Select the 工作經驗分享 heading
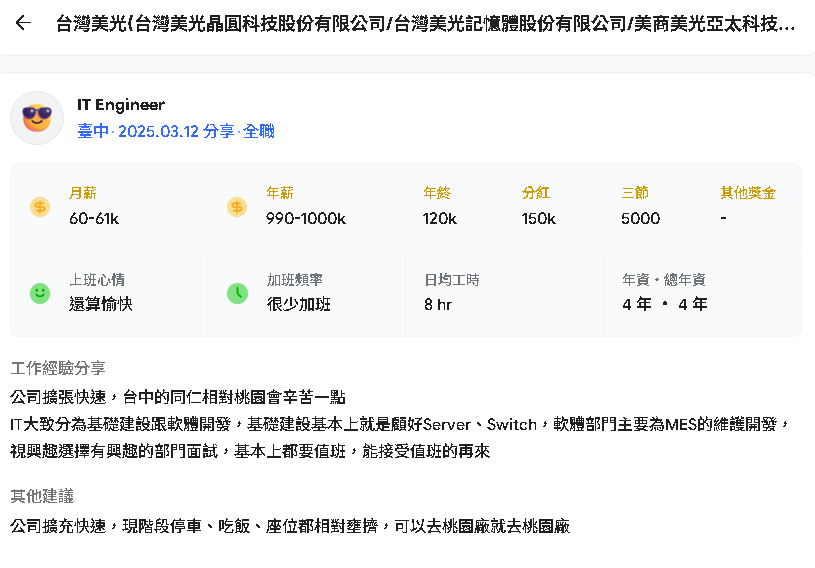The width and height of the screenshot is (815, 568). coord(58,368)
